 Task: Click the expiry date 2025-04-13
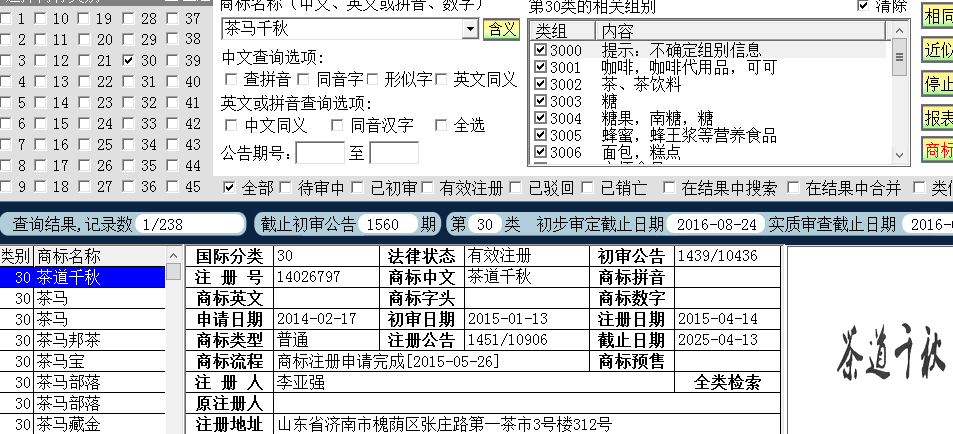tap(718, 340)
